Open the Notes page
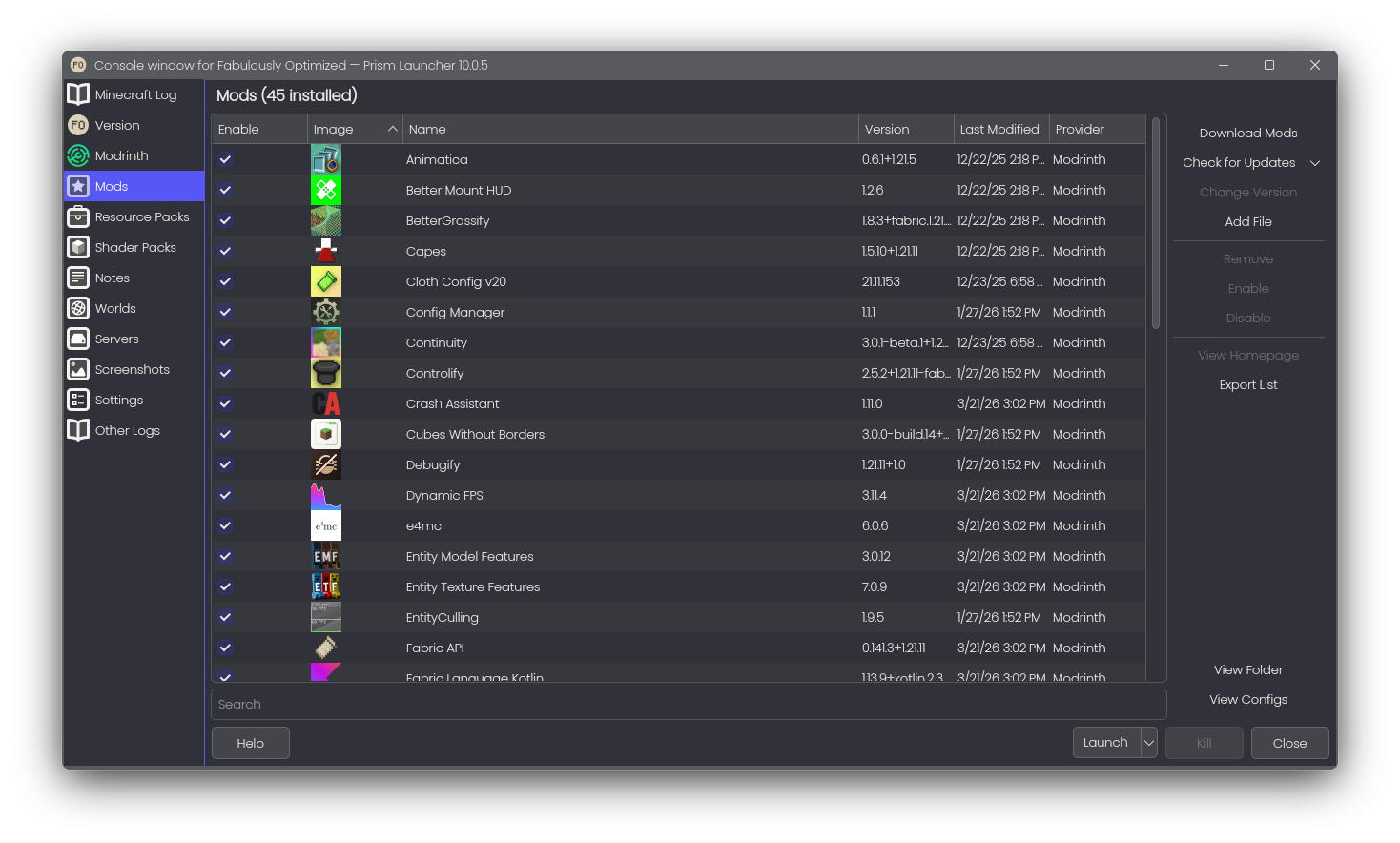 134,278
